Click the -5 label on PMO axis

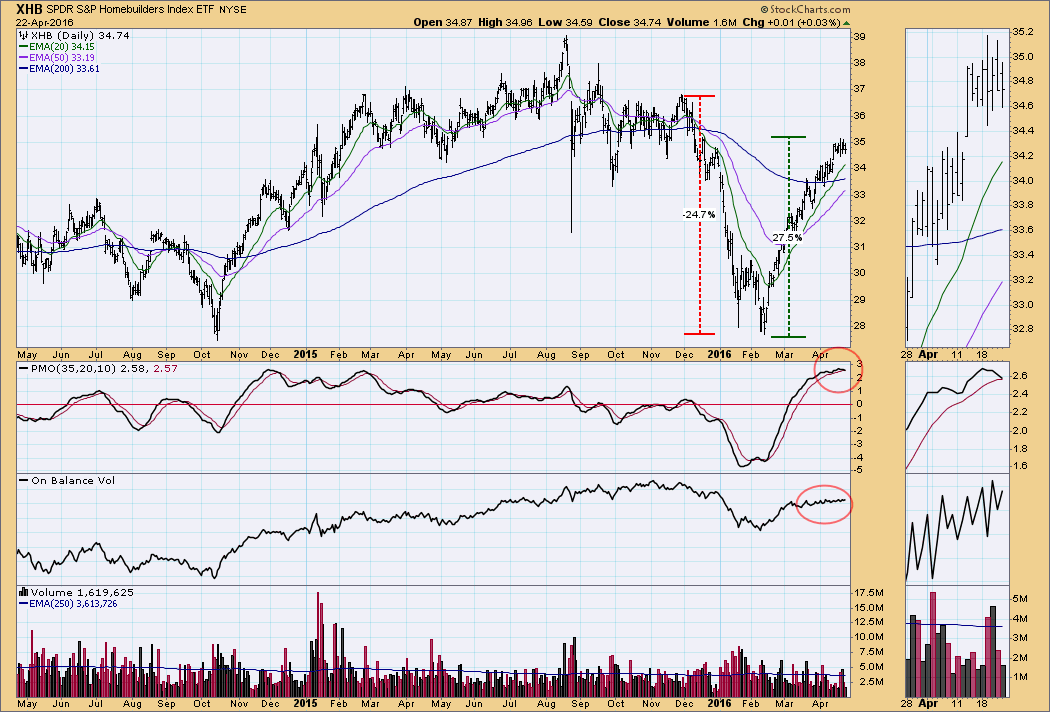(858, 470)
